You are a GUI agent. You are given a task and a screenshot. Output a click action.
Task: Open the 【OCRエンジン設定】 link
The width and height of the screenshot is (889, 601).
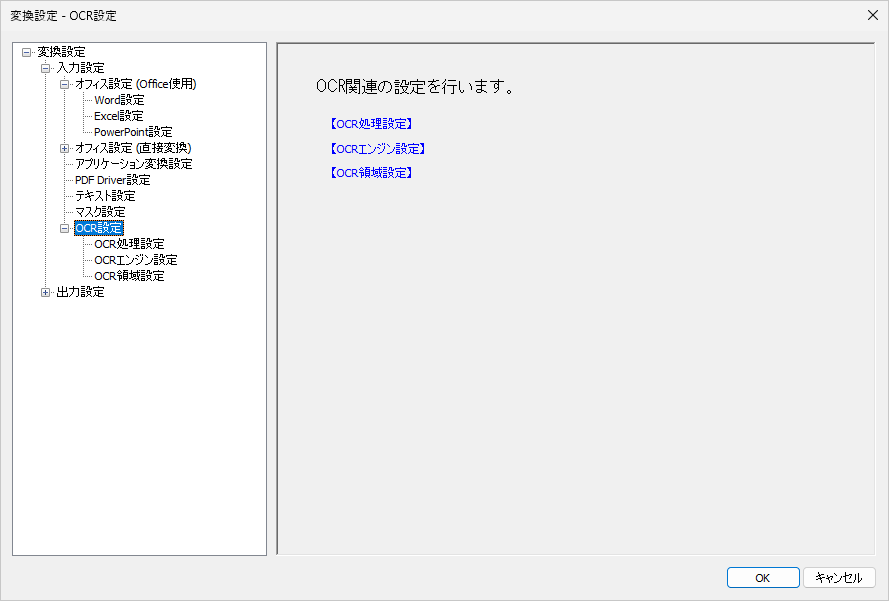tap(376, 148)
